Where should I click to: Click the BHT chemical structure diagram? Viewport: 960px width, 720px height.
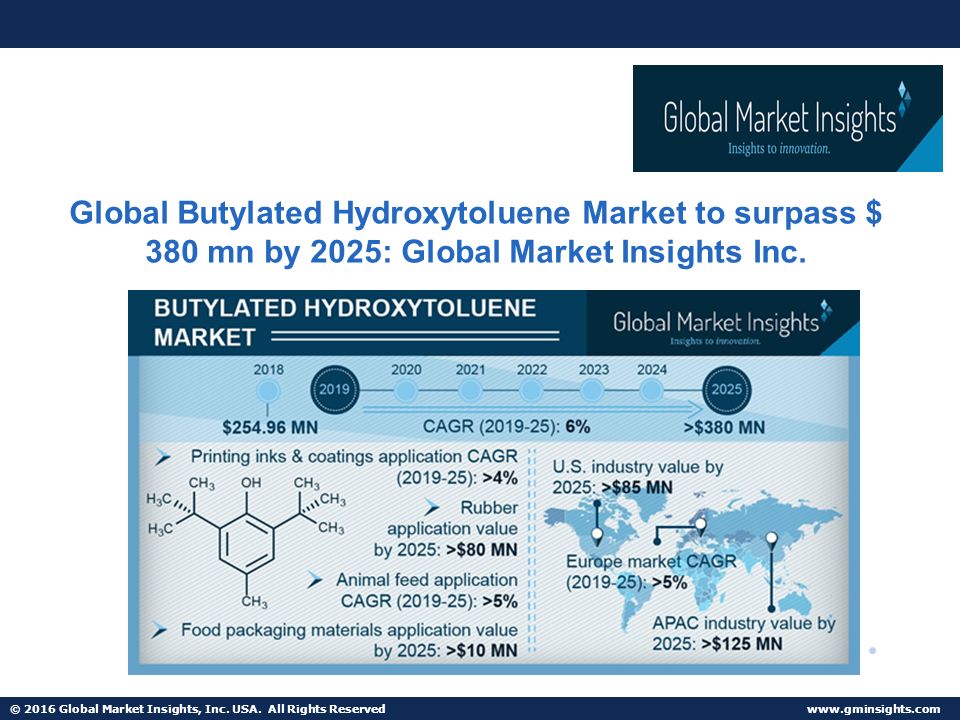tap(246, 542)
